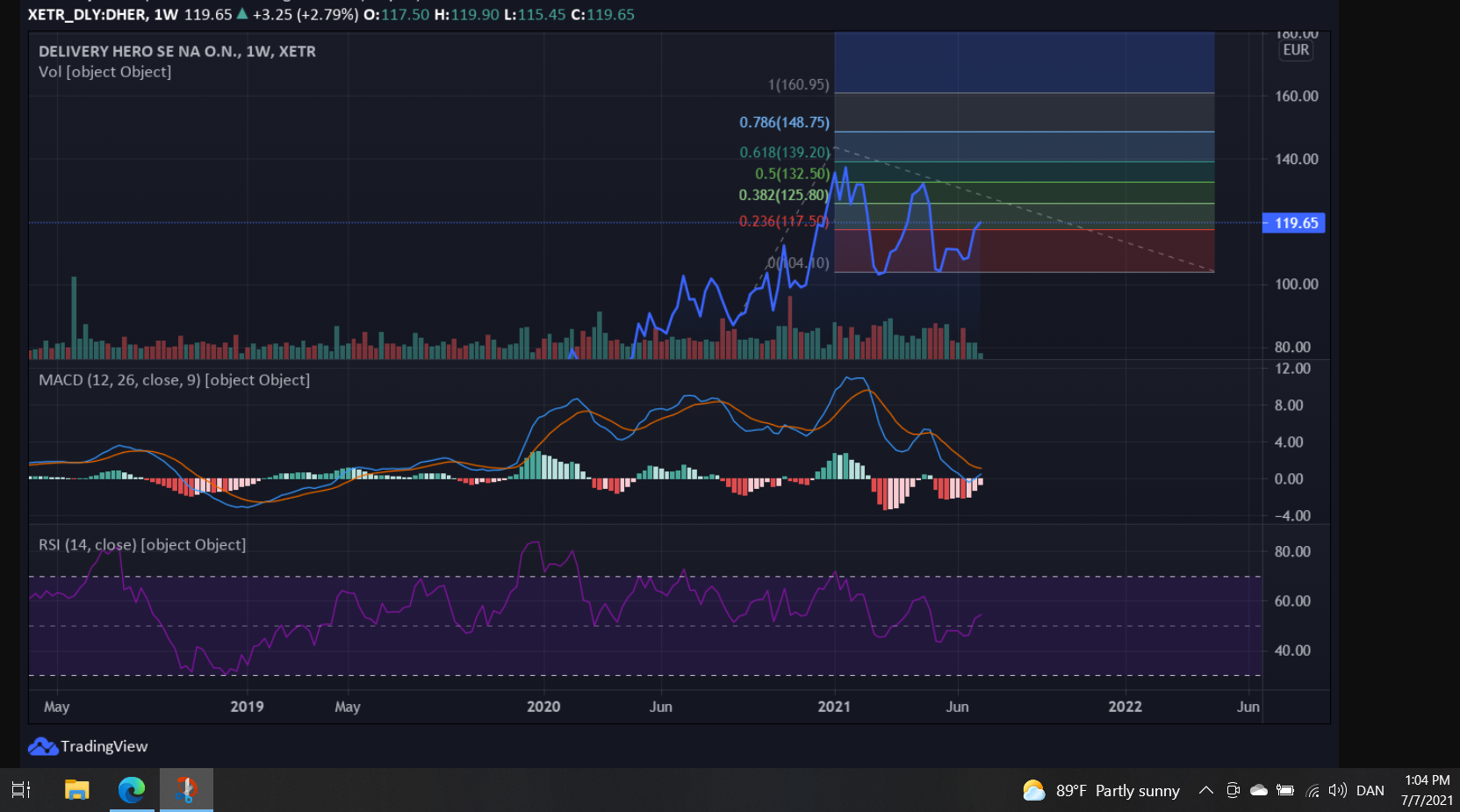
Task: Open the OneDrive cloud tray icon
Action: [x=1259, y=790]
